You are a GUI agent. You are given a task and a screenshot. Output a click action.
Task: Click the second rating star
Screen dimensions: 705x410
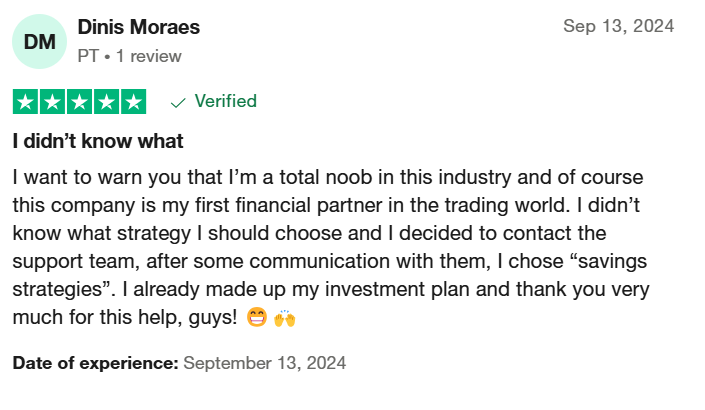pos(53,102)
